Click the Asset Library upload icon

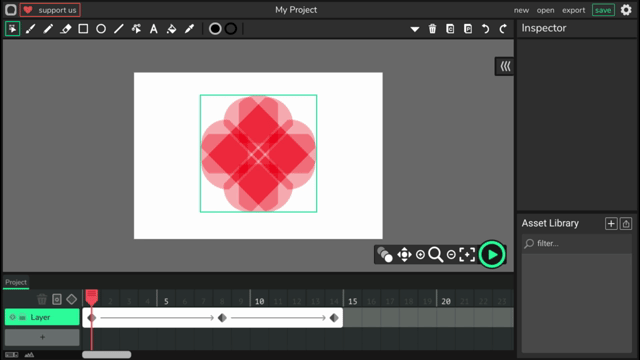pos(626,224)
